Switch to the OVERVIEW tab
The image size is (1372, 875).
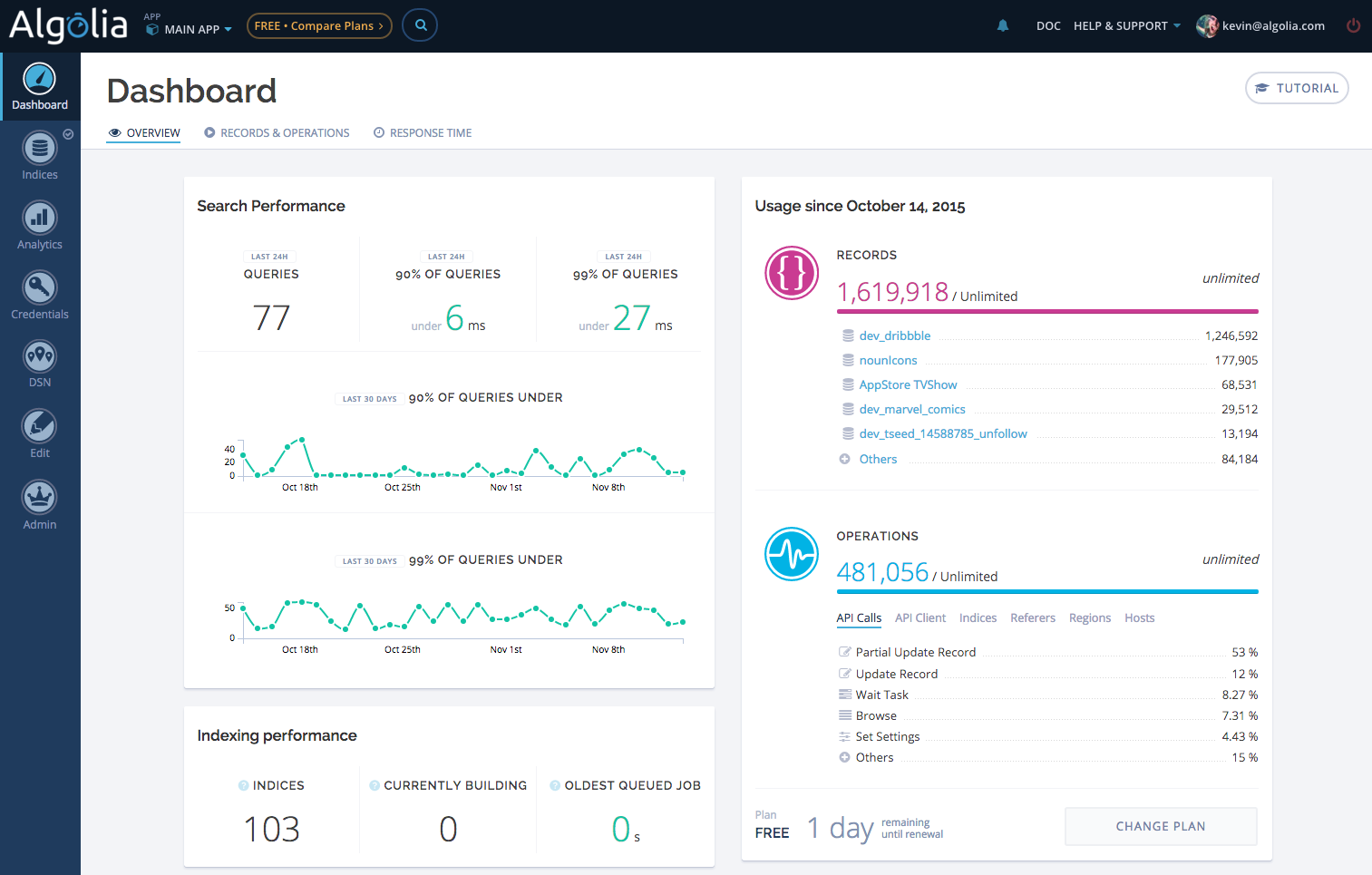point(144,133)
